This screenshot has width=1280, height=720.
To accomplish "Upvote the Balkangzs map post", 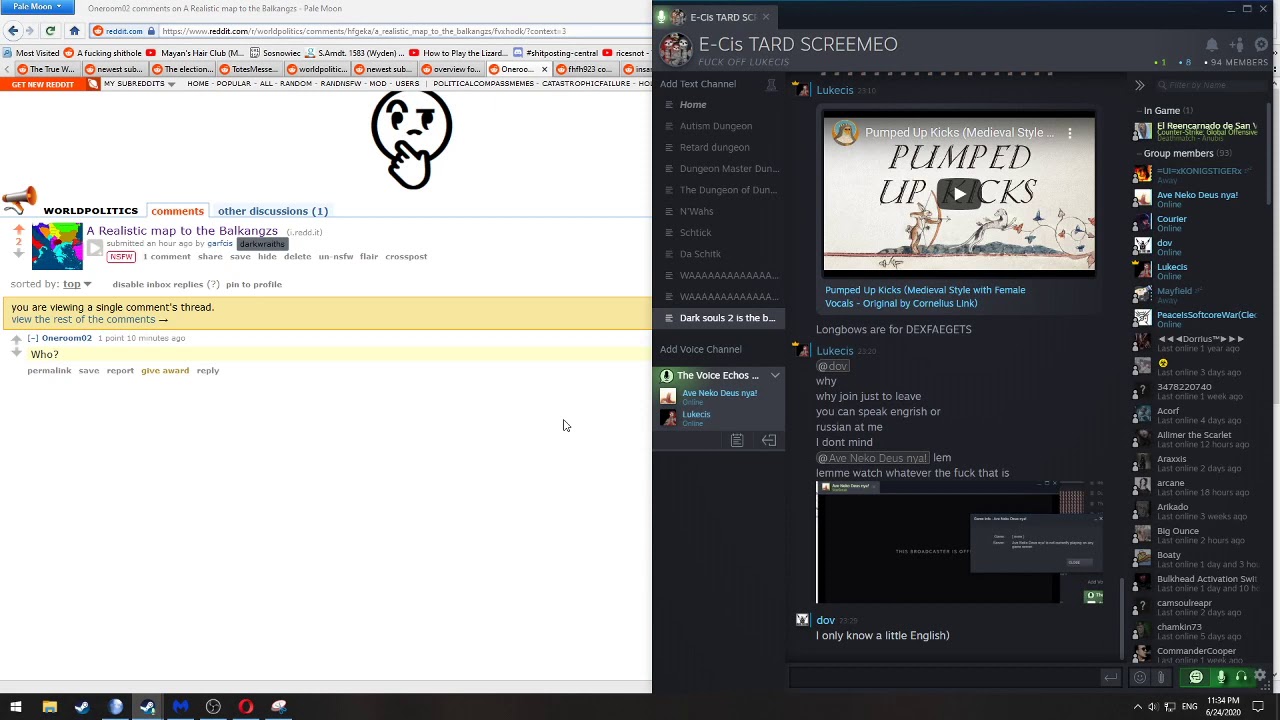I will (18, 230).
